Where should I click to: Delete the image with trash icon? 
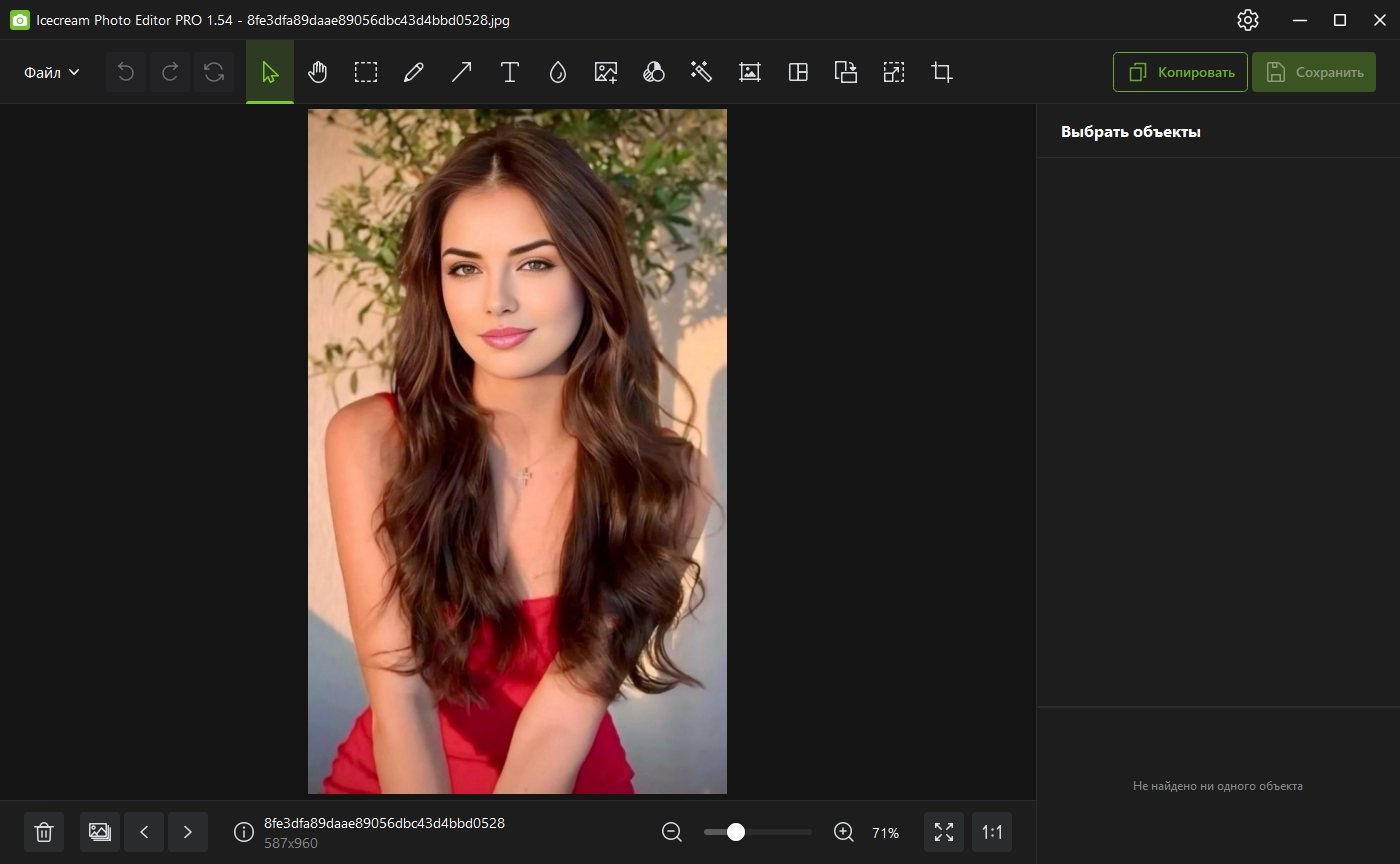(x=44, y=832)
